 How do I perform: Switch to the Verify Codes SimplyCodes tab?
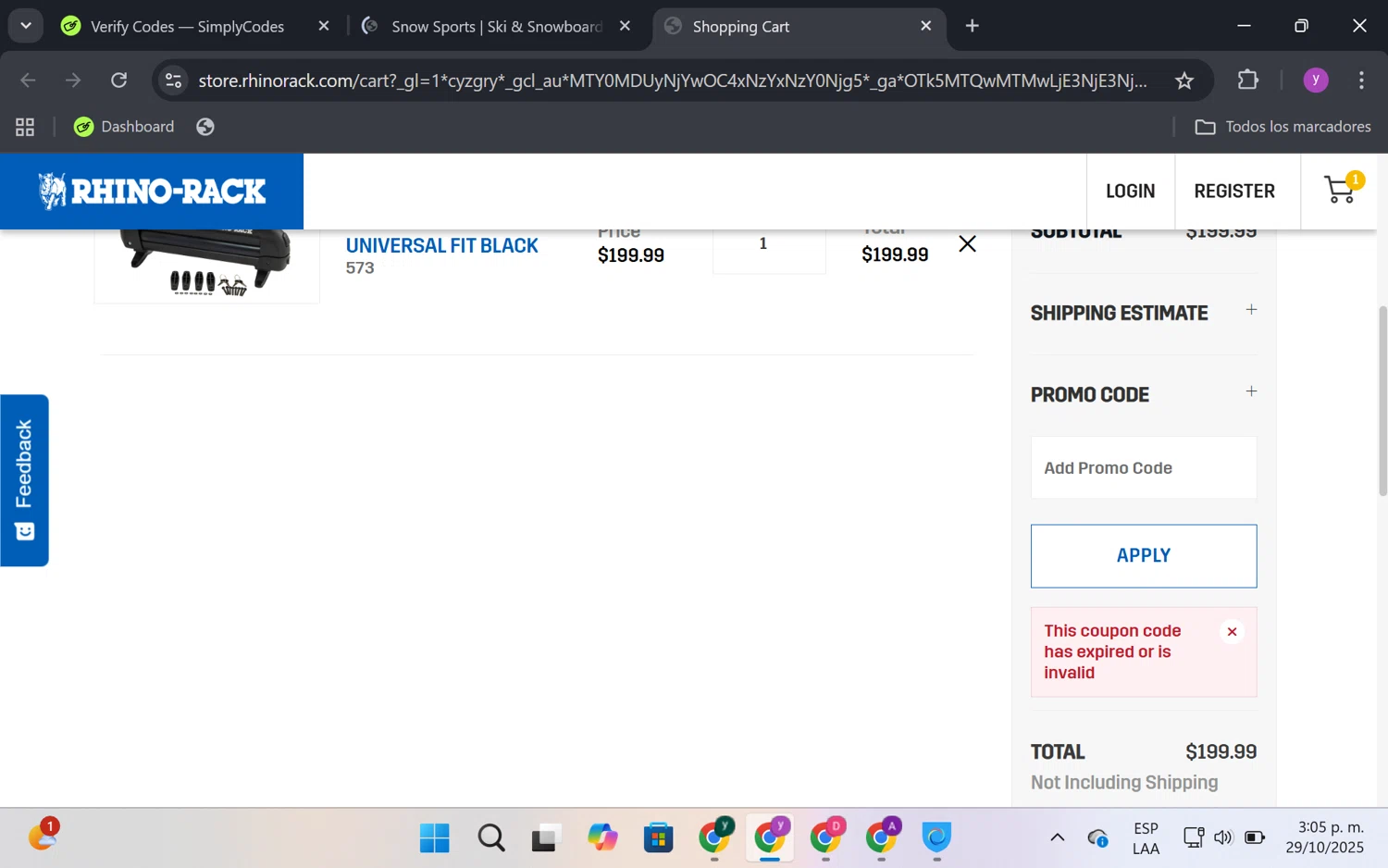[187, 27]
